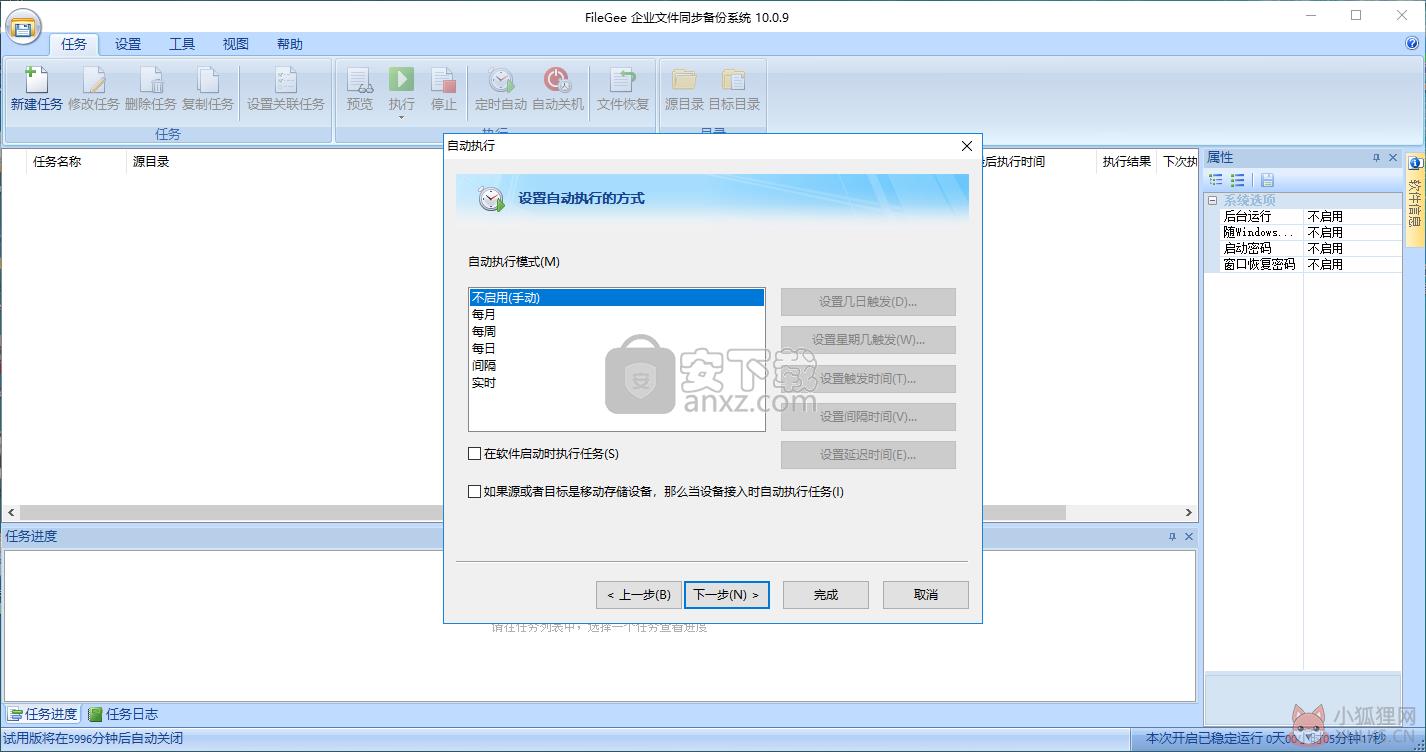The image size is (1426, 752).
Task: Click the 任务名称 column header
Action: tap(77, 161)
